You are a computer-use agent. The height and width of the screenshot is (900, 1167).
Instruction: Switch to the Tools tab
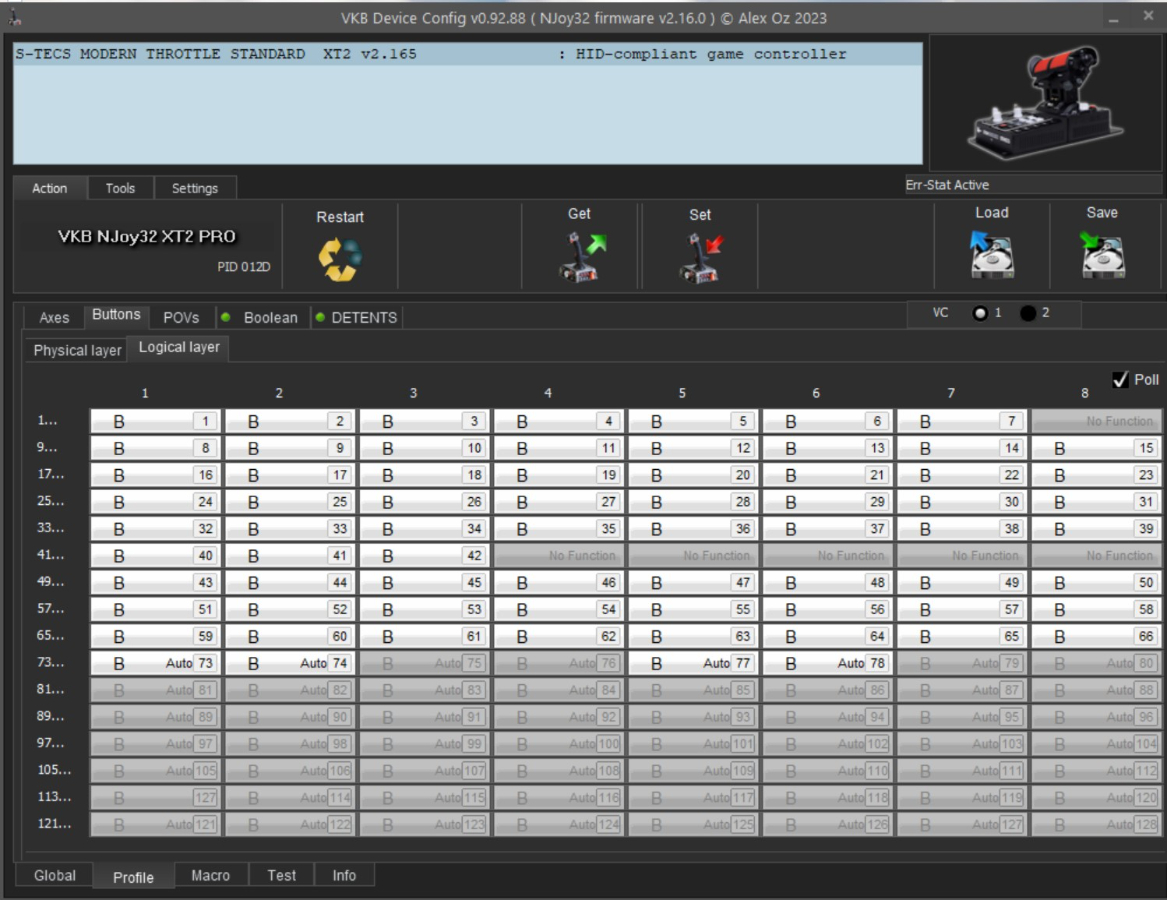[x=121, y=188]
